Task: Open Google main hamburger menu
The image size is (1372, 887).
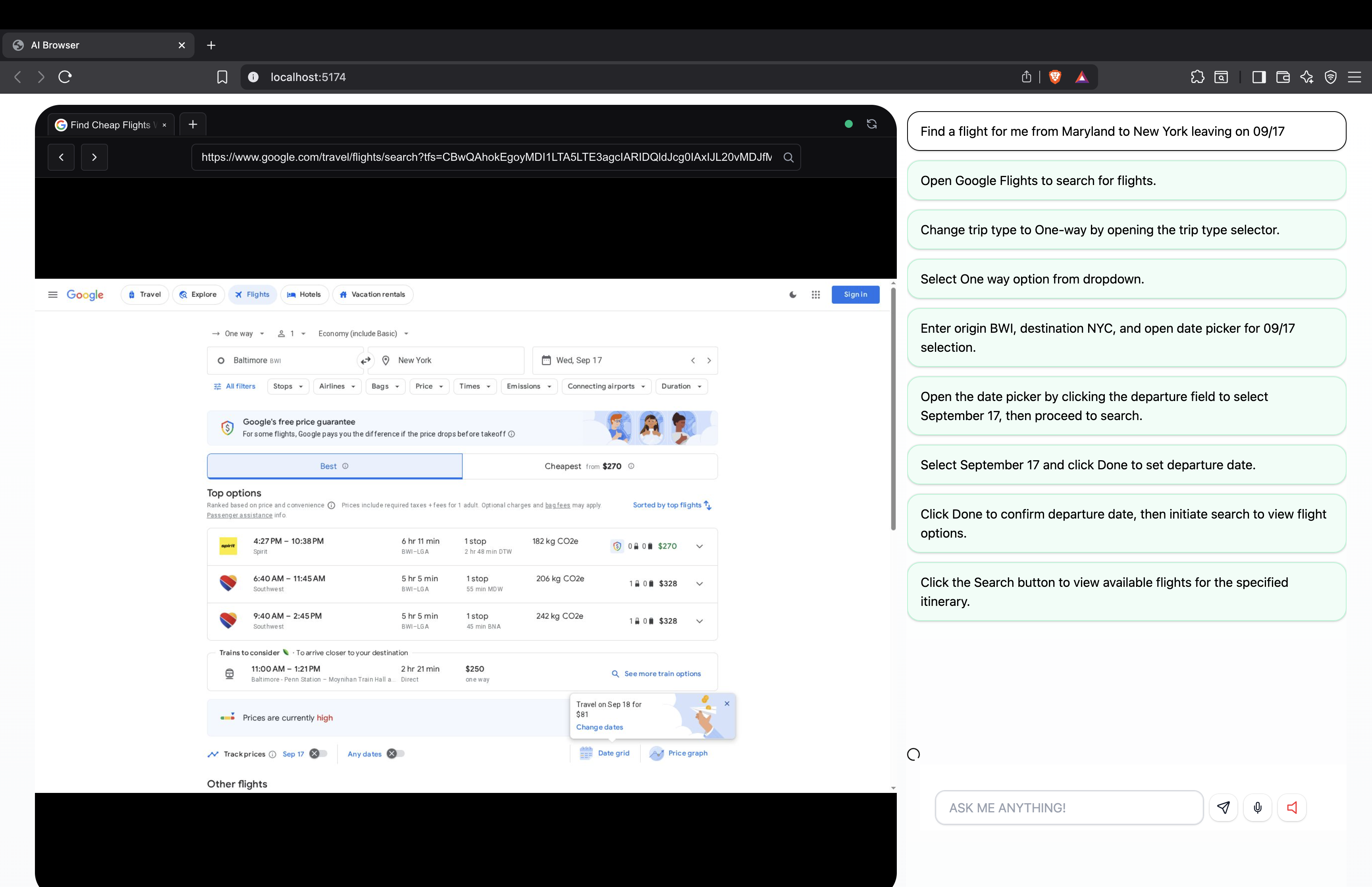Action: click(x=52, y=294)
